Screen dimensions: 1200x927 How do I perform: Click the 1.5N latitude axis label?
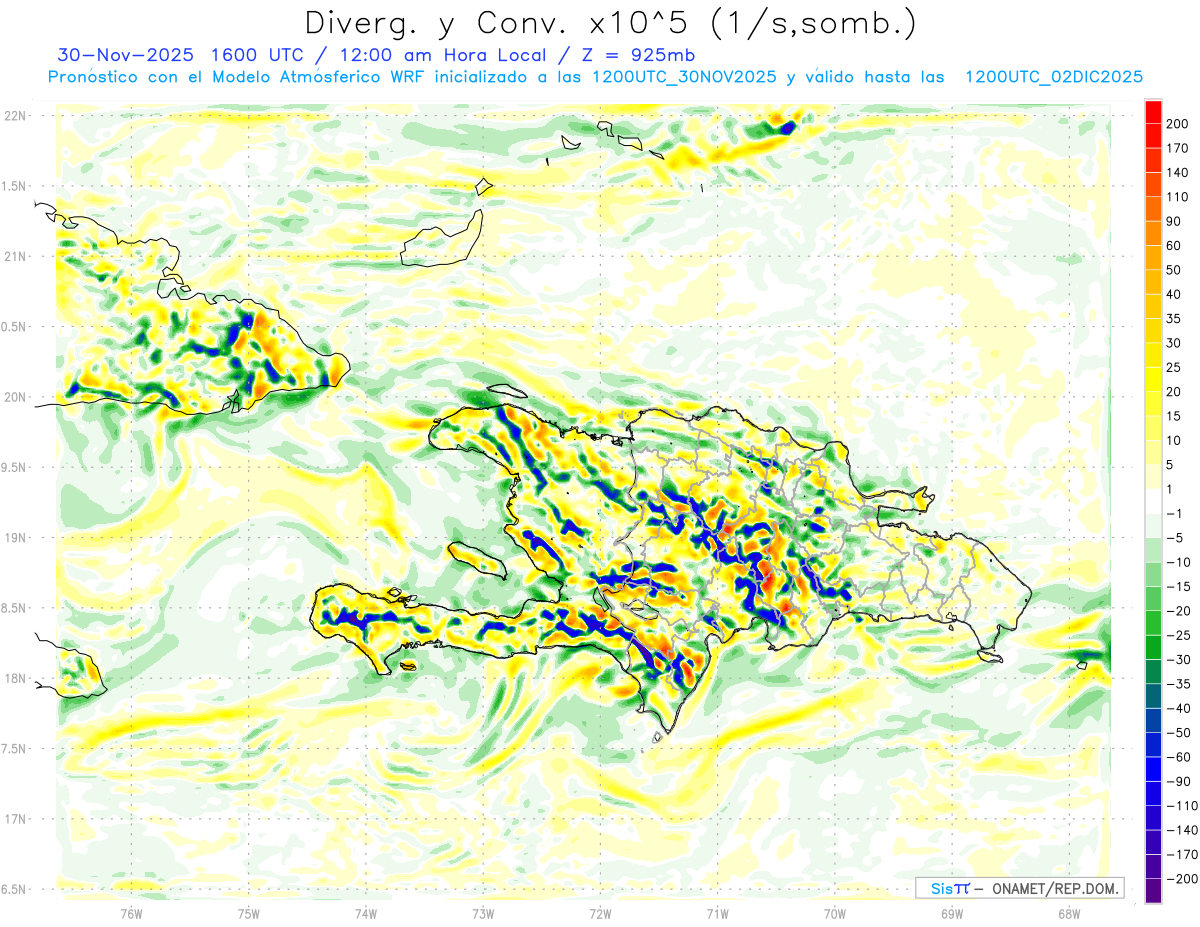14,186
